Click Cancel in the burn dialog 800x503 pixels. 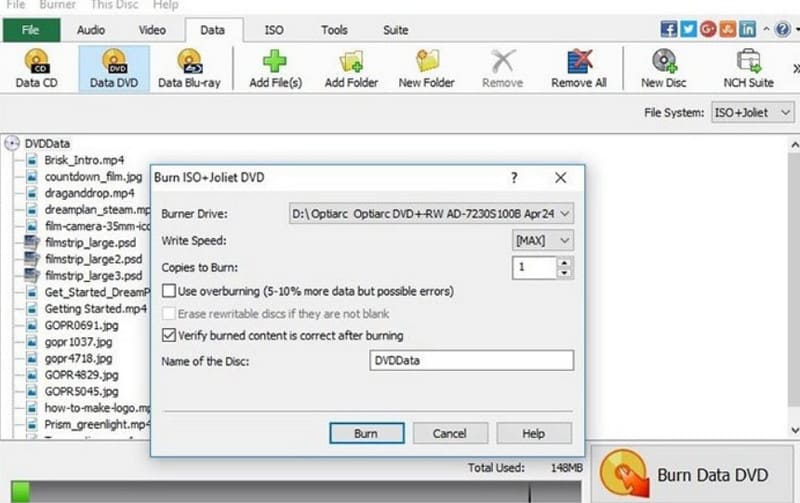[x=450, y=433]
